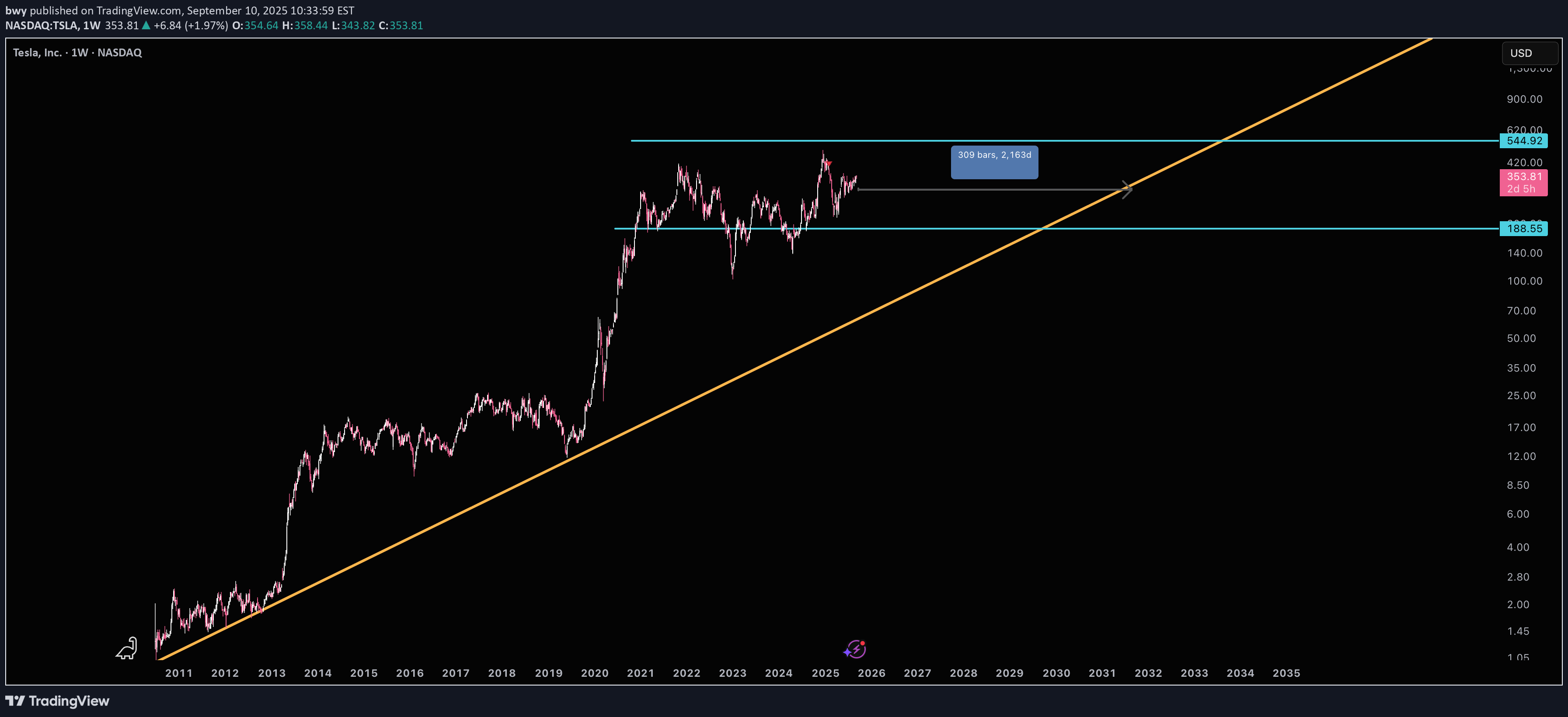This screenshot has width=1568, height=717.
Task: Click the Tesla, Inc. 1W NASDAQ chart title
Action: point(77,52)
